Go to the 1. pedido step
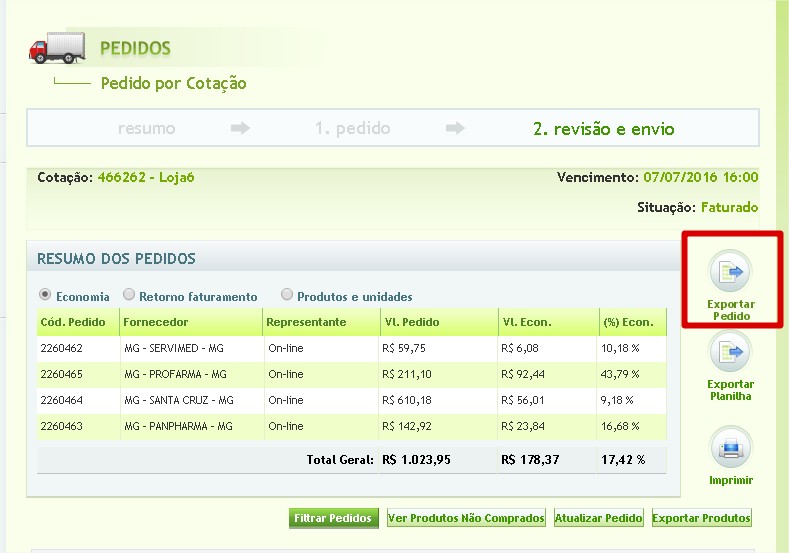This screenshot has height=553, width=789. (352, 128)
